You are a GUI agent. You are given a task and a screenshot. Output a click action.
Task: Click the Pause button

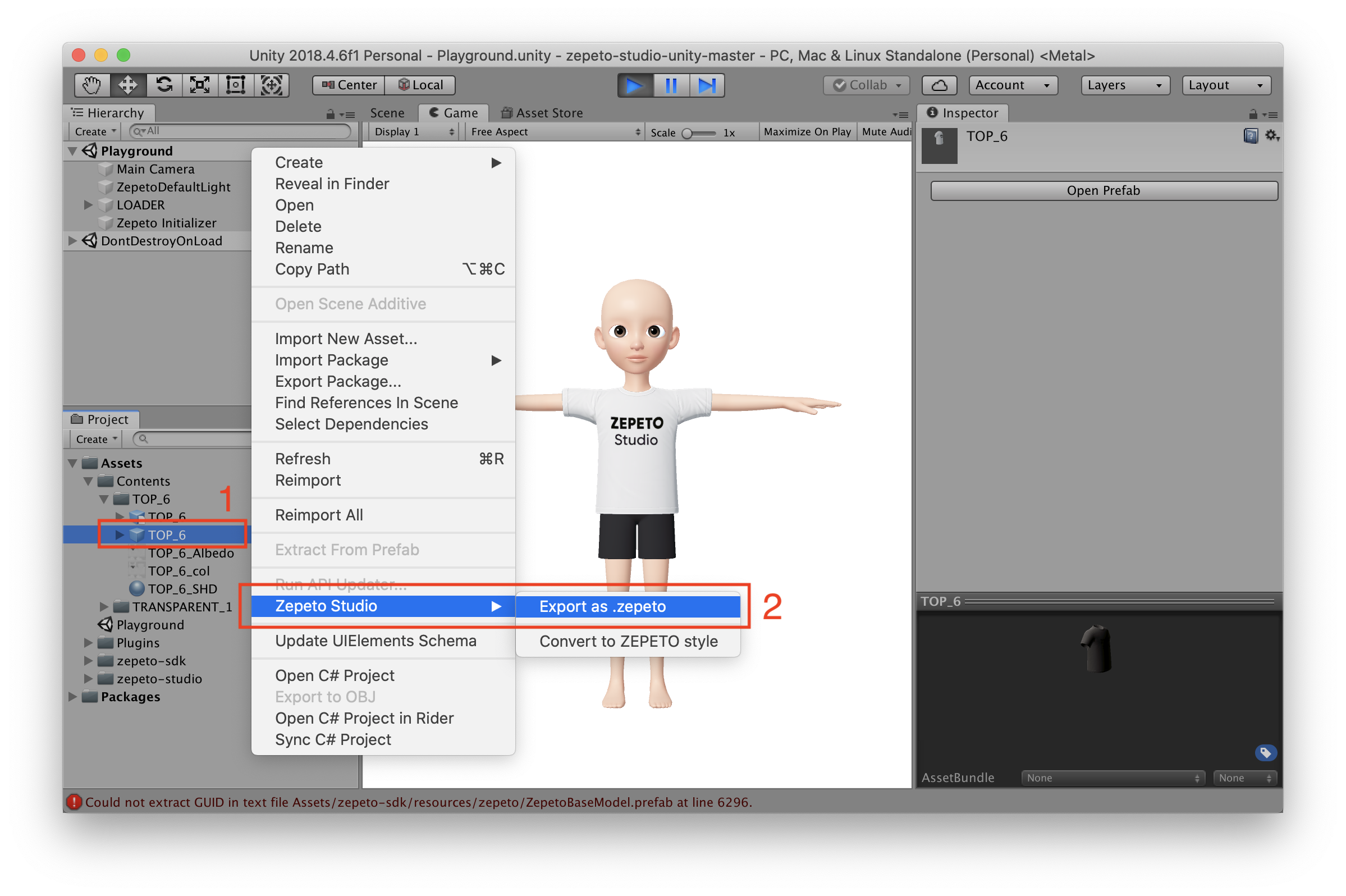671,85
